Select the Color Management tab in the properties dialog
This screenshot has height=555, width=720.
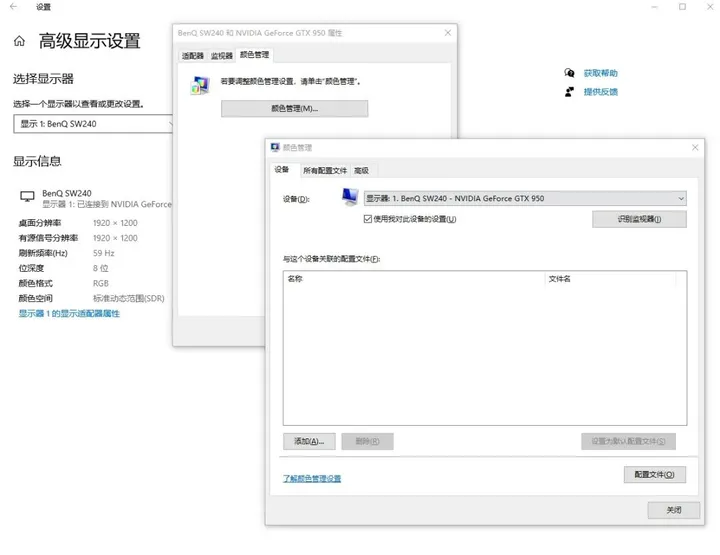pyautogui.click(x=254, y=55)
